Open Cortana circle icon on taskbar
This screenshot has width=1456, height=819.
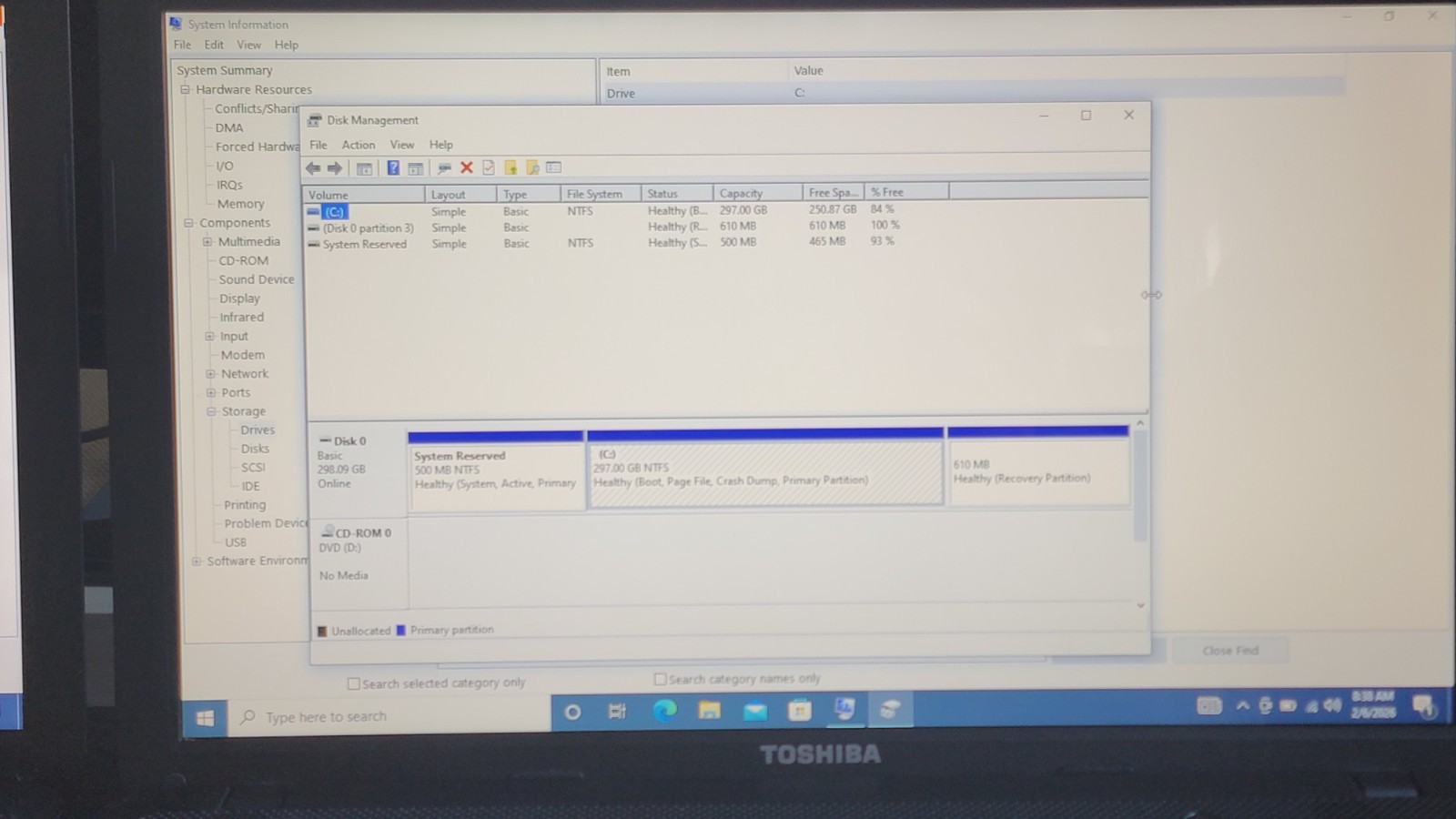572,713
